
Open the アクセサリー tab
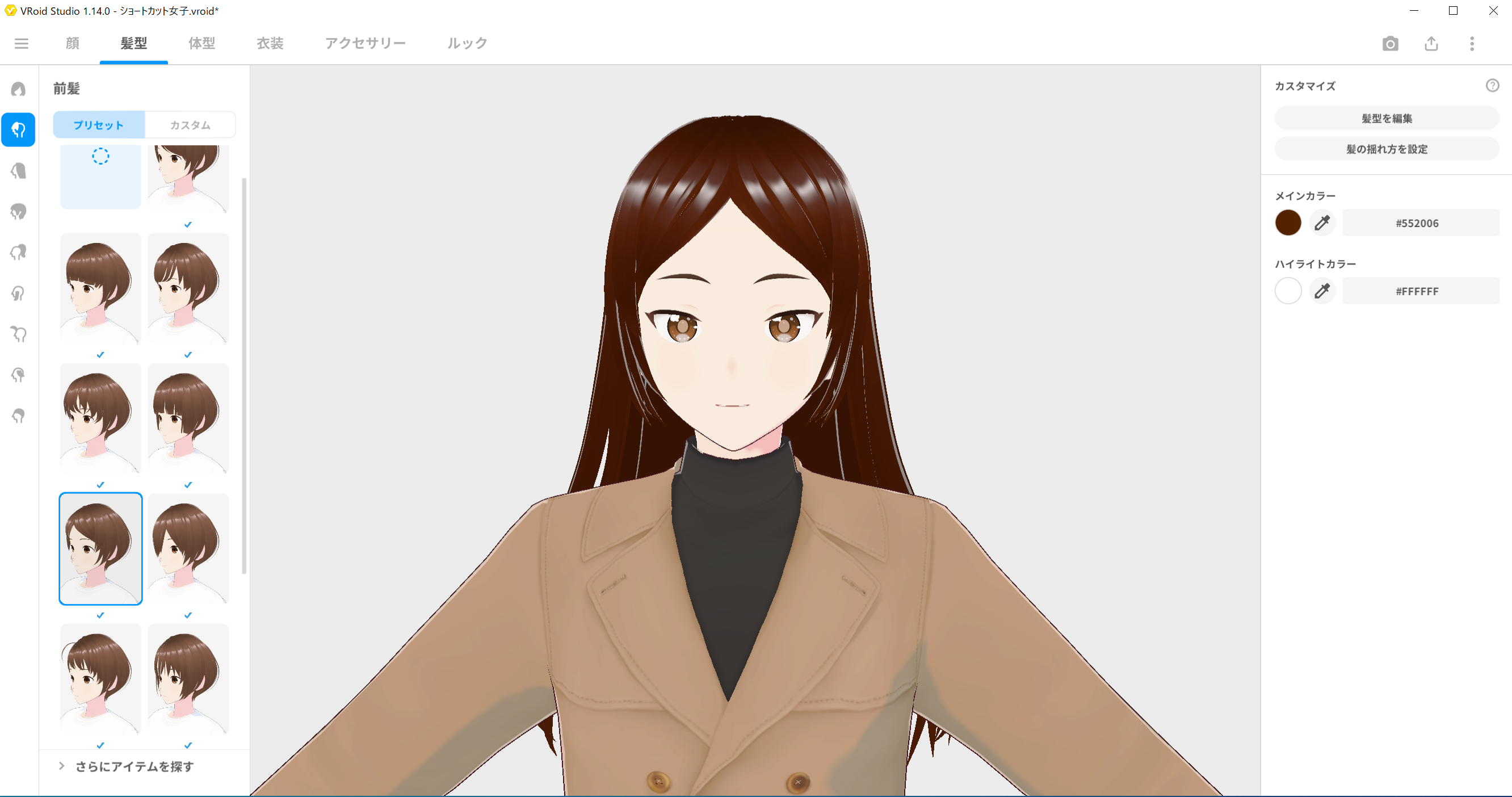point(365,44)
